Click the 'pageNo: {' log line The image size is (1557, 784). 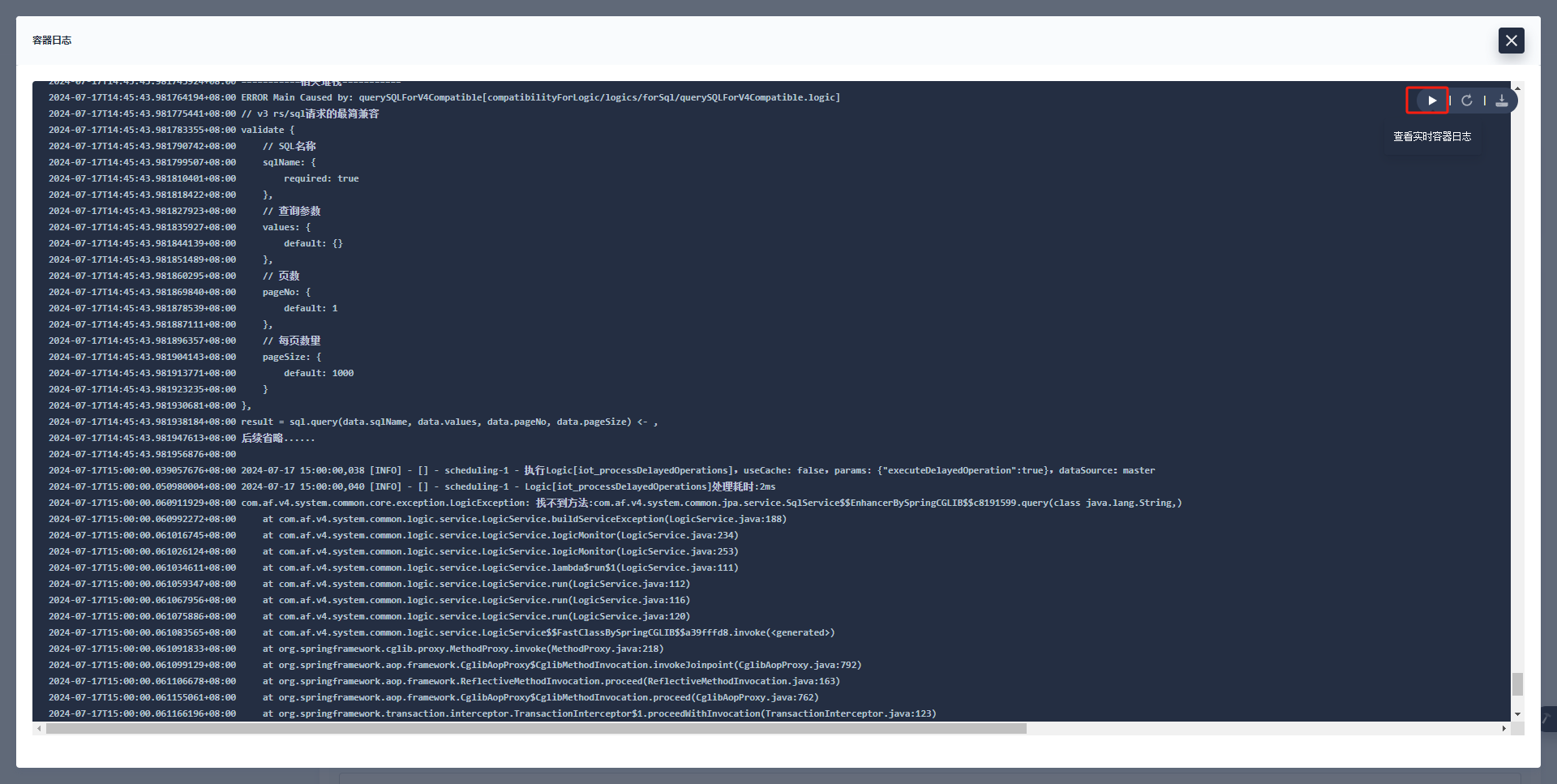coord(179,292)
